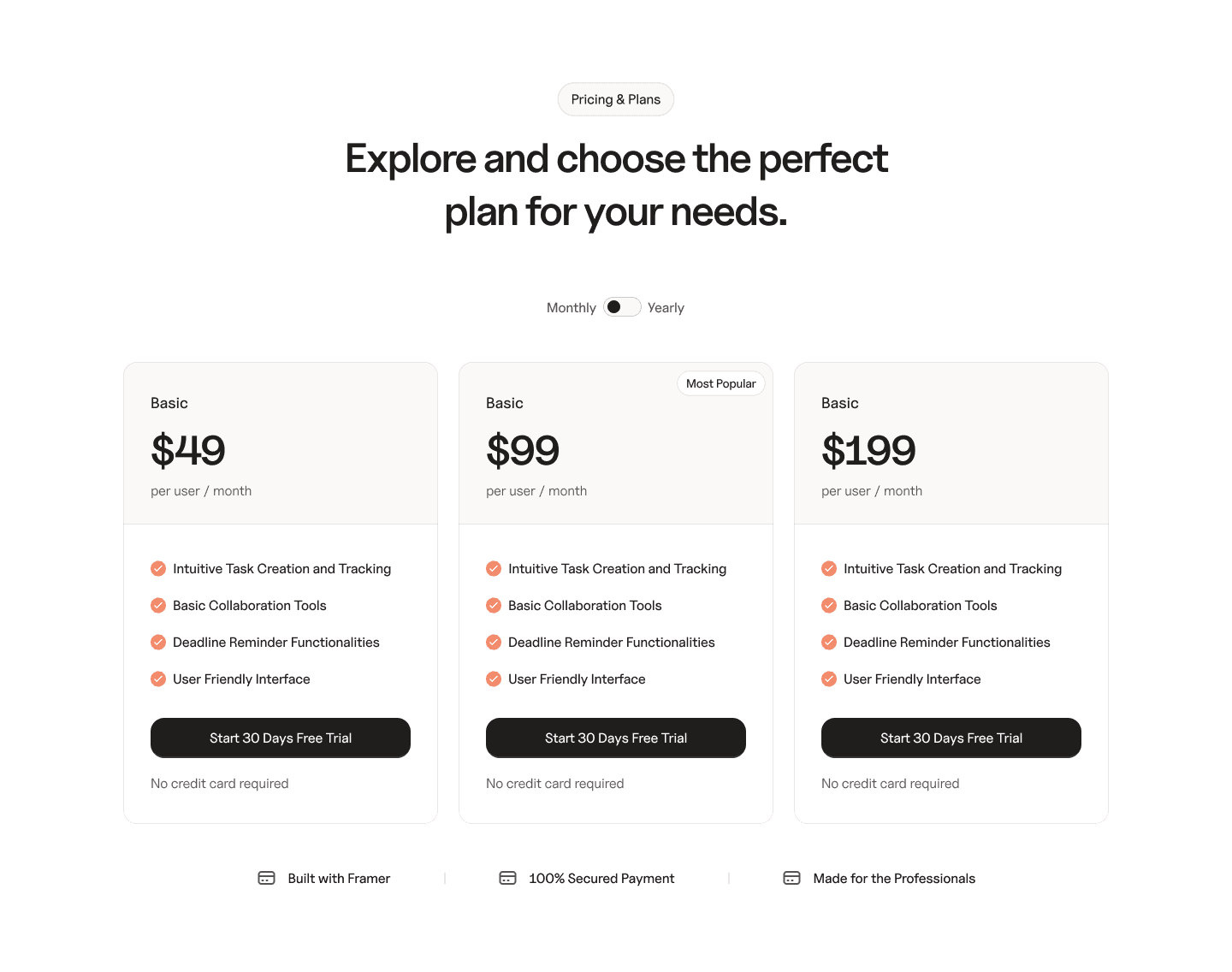Viewport: 1232px width, 972px height.
Task: Click the Monthly billing label
Action: (x=571, y=306)
